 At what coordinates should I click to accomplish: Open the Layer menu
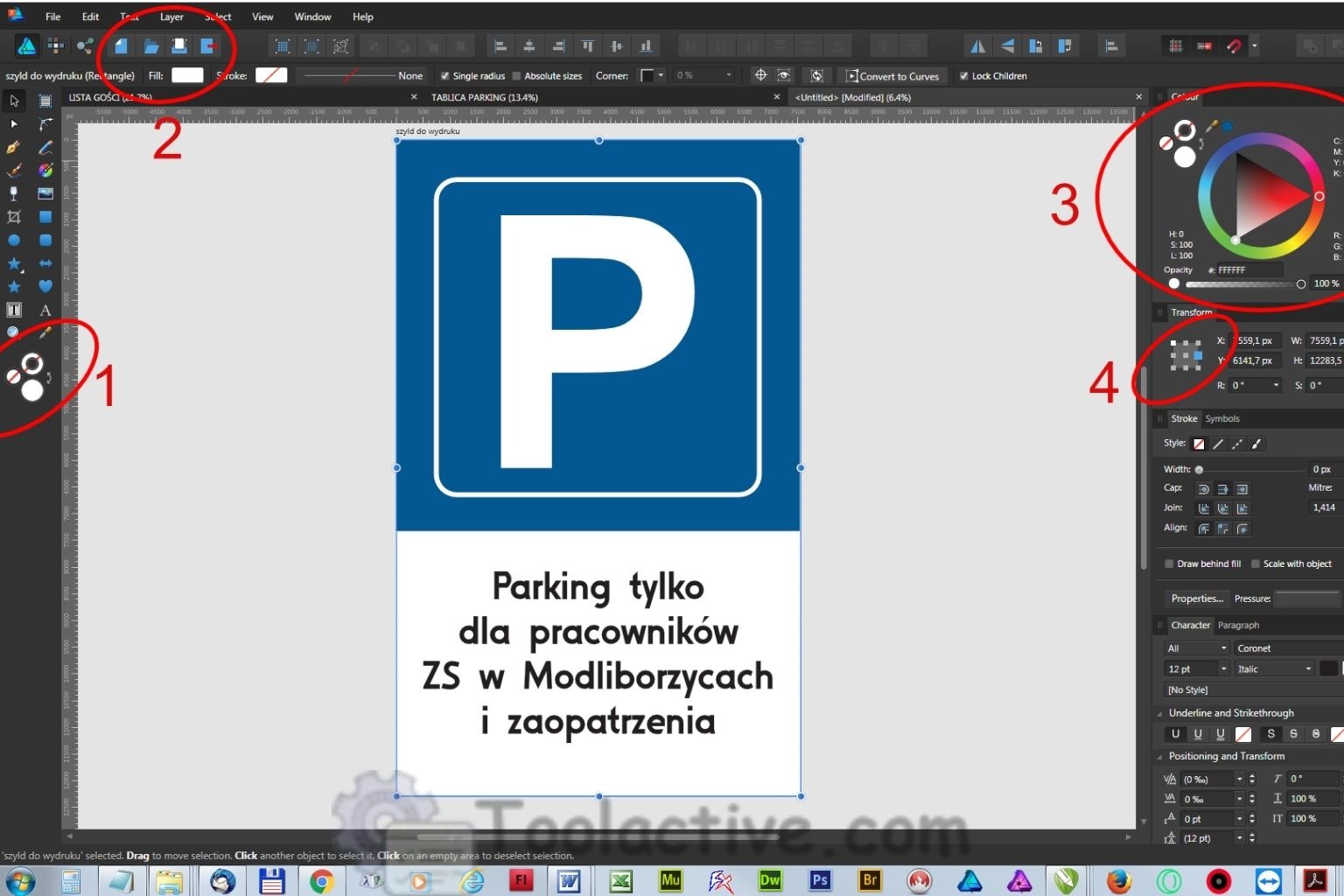click(x=171, y=16)
